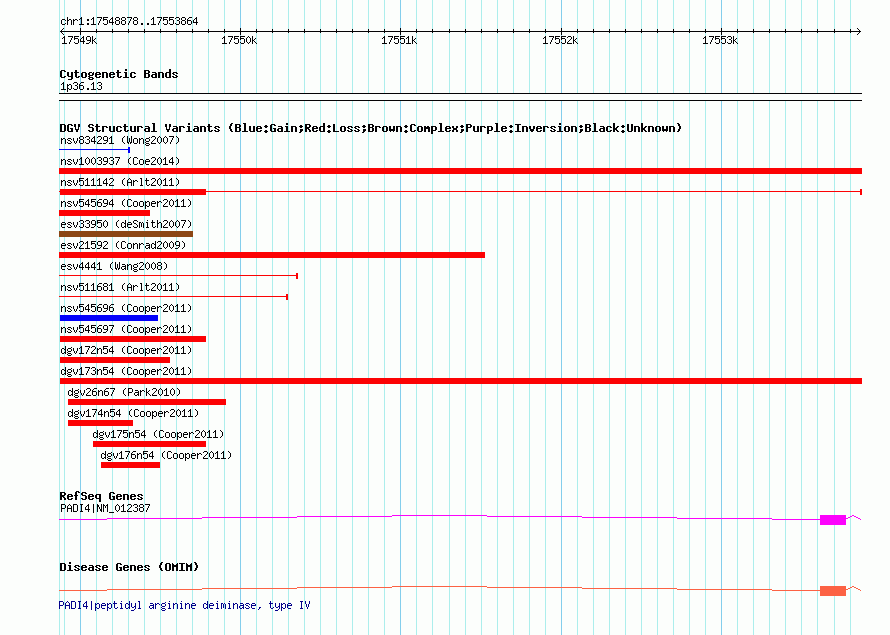The width and height of the screenshot is (890, 635).
Task: Click the right arrow on the ruler
Action: (858, 31)
